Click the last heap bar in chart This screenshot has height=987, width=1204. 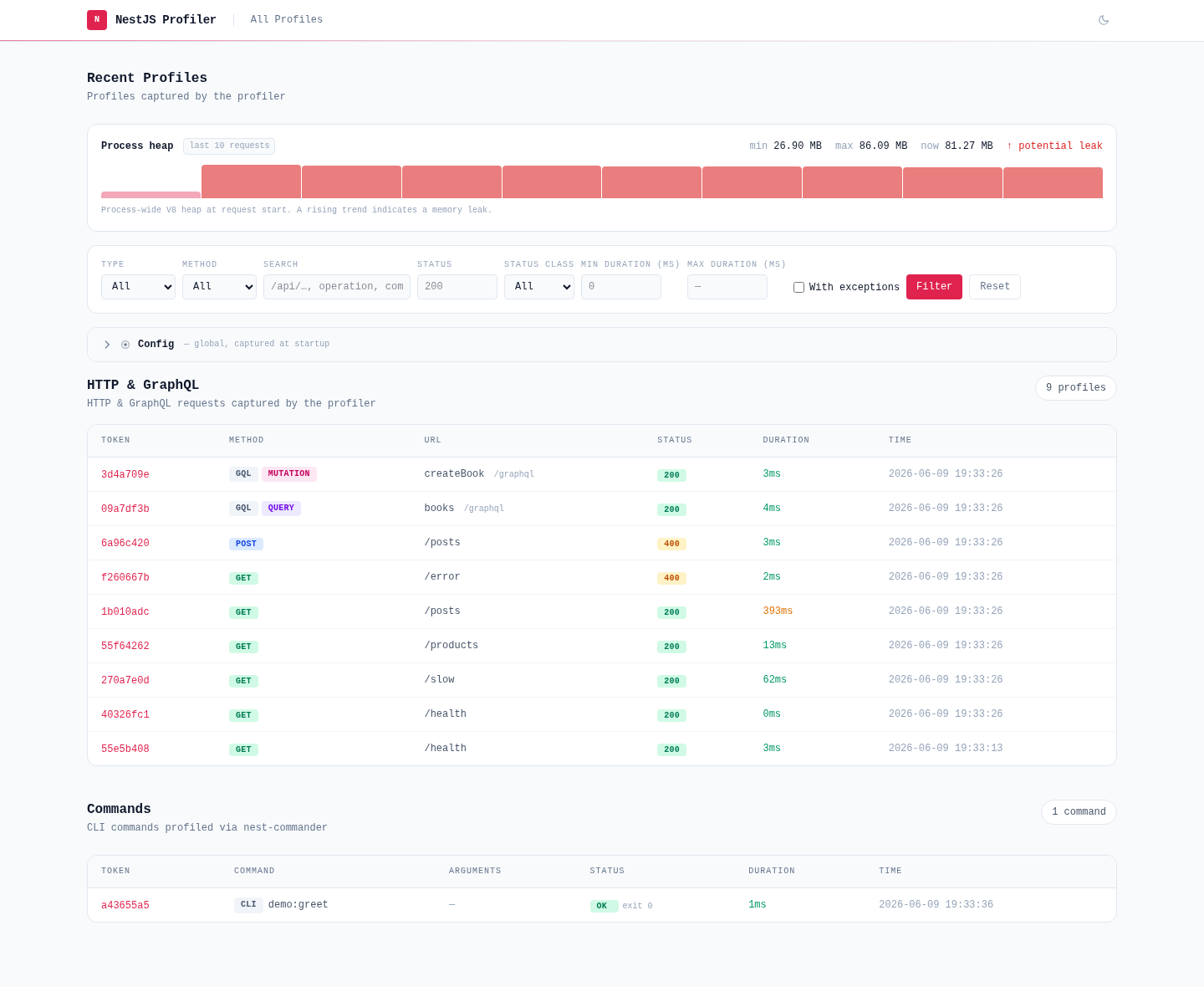[x=1053, y=182]
